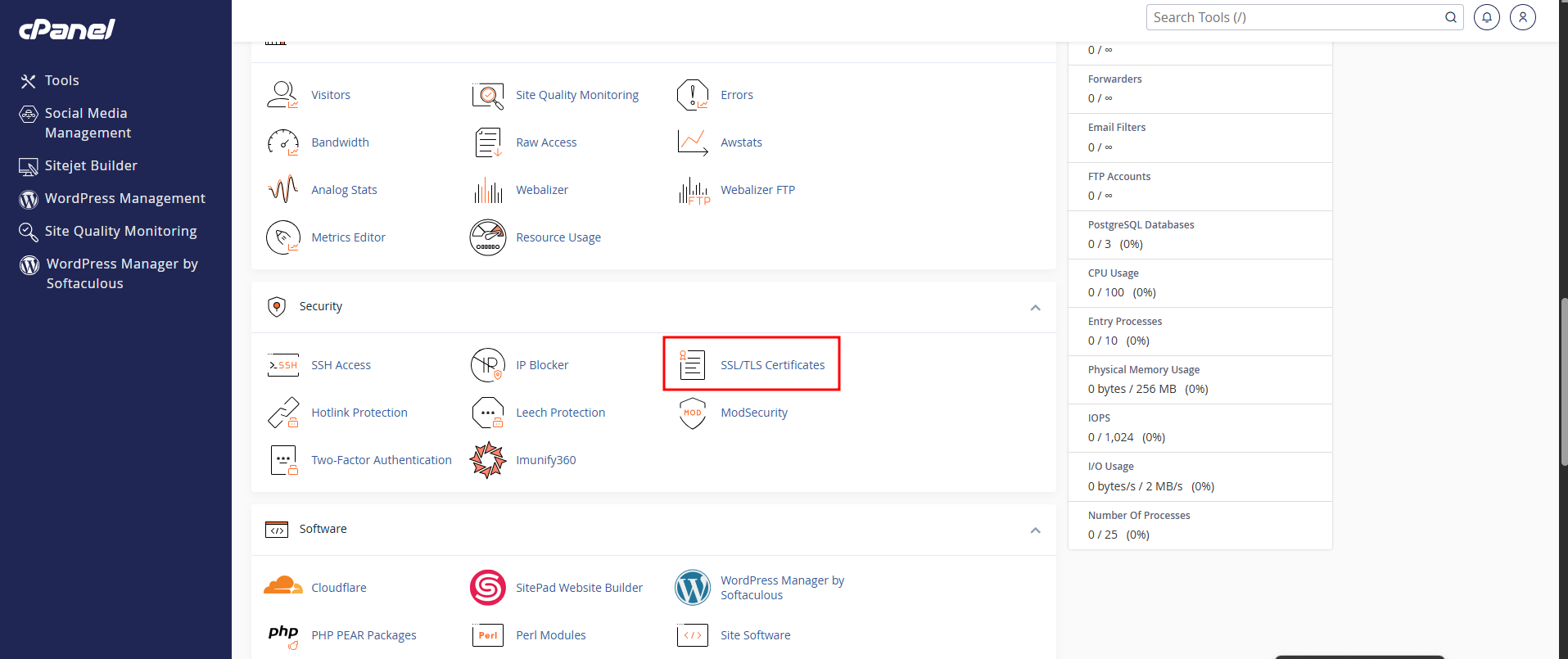Open the Errors warning icon
Image resolution: width=1568 pixels, height=659 pixels.
click(x=693, y=95)
